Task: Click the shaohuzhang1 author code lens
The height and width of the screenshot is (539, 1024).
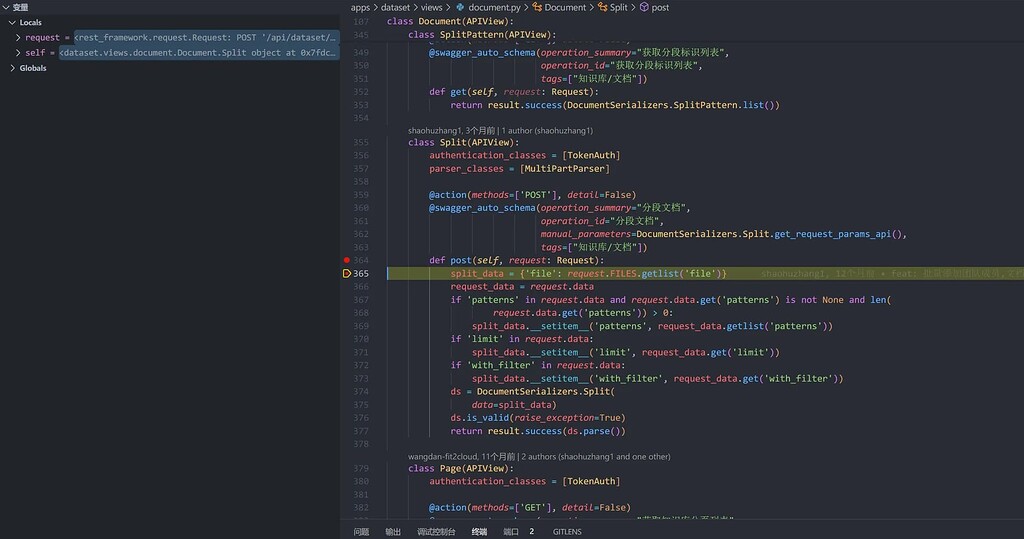Action: (500, 130)
